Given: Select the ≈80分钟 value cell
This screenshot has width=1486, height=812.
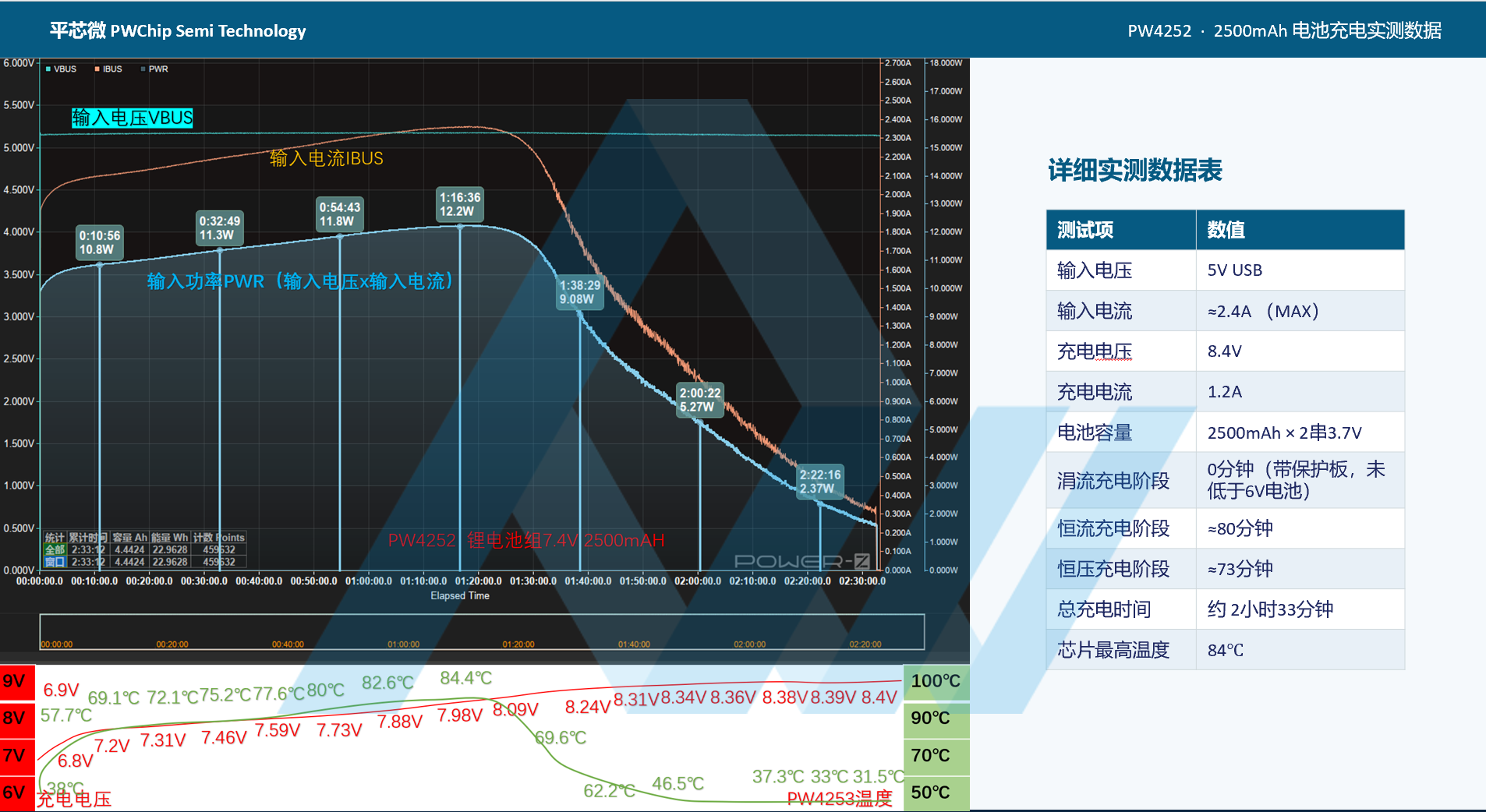Looking at the screenshot, I should (x=1300, y=528).
